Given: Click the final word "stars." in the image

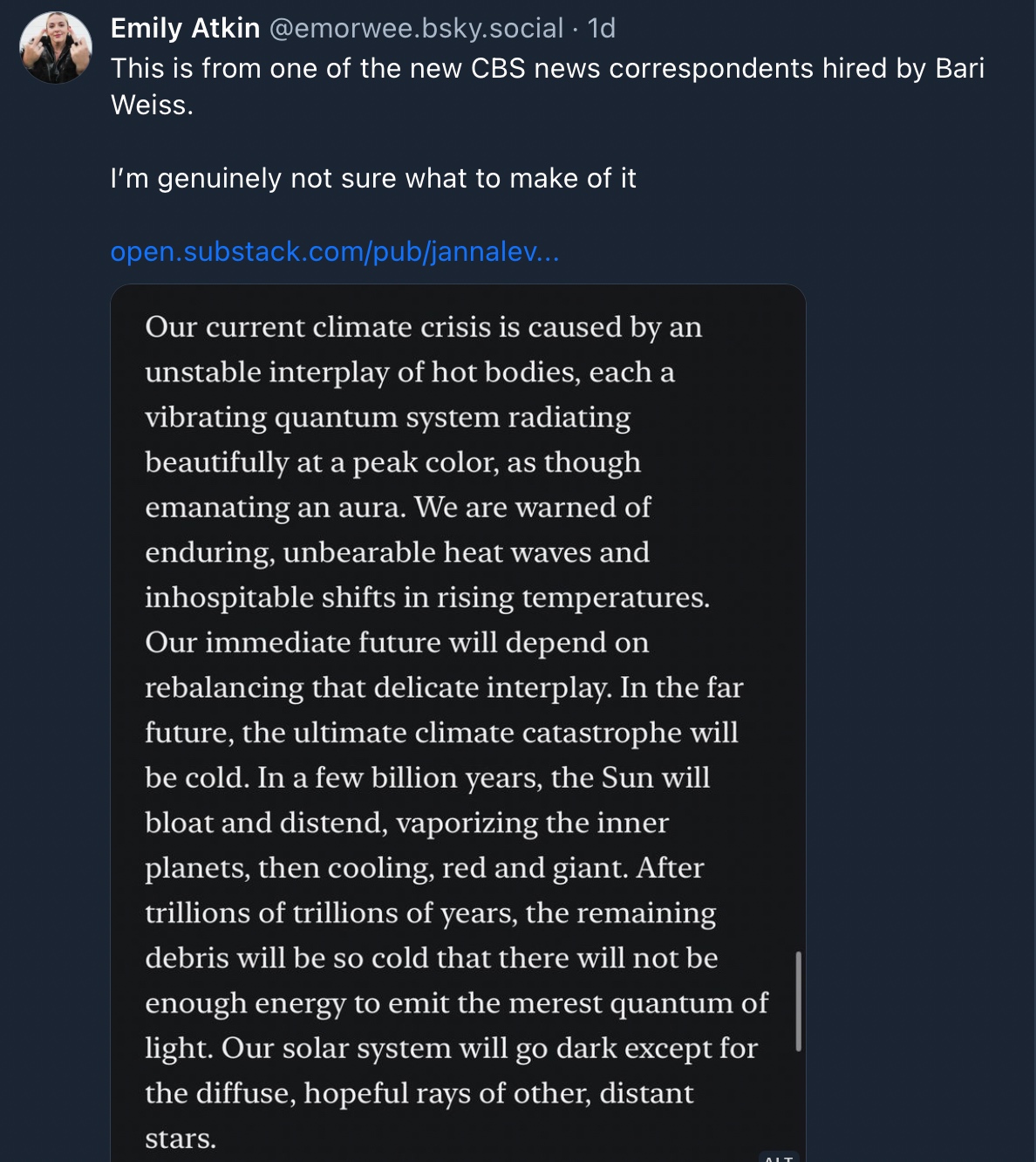Looking at the screenshot, I should point(181,1138).
